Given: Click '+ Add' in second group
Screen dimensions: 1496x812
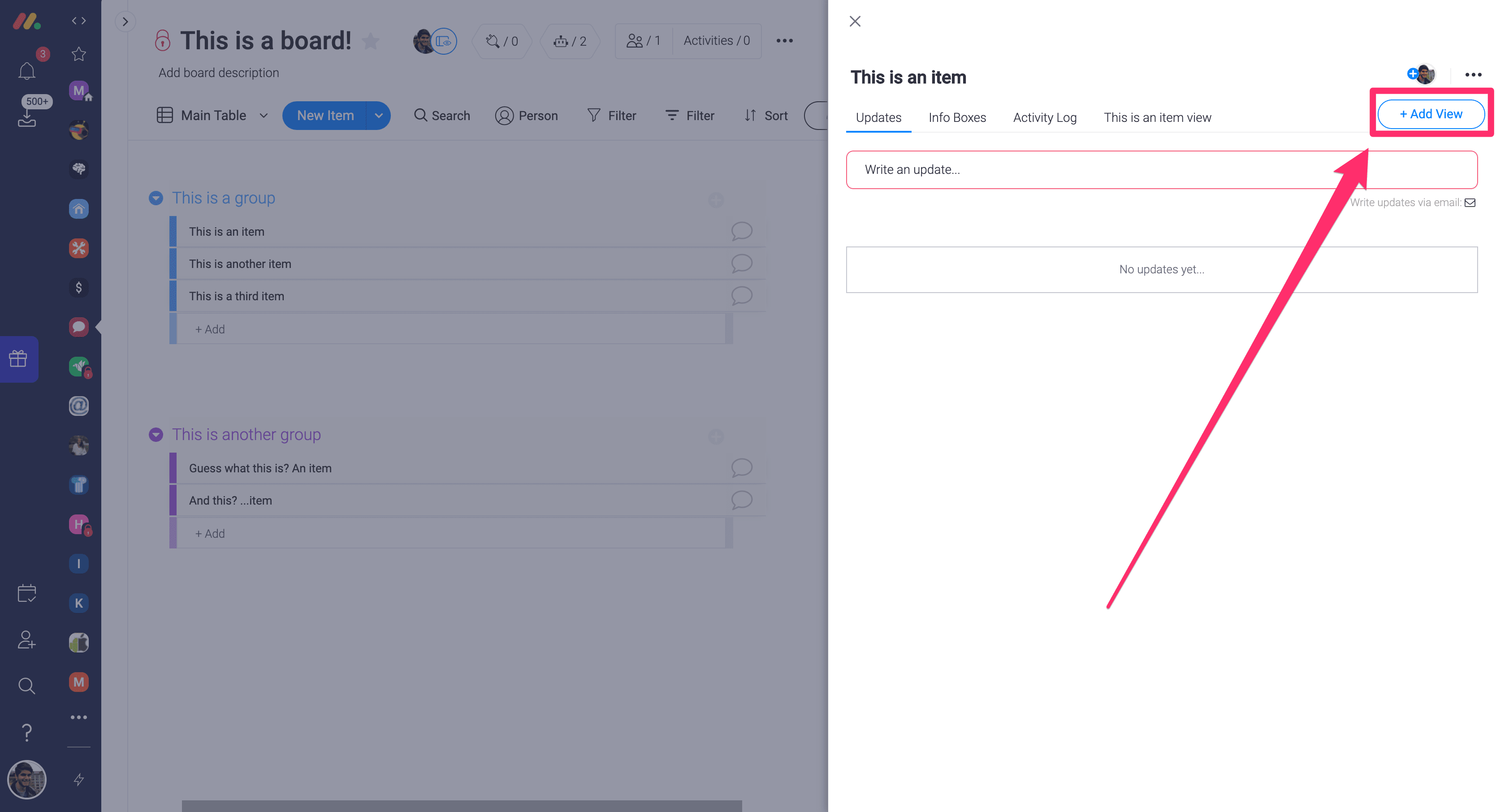Looking at the screenshot, I should pyautogui.click(x=451, y=533).
